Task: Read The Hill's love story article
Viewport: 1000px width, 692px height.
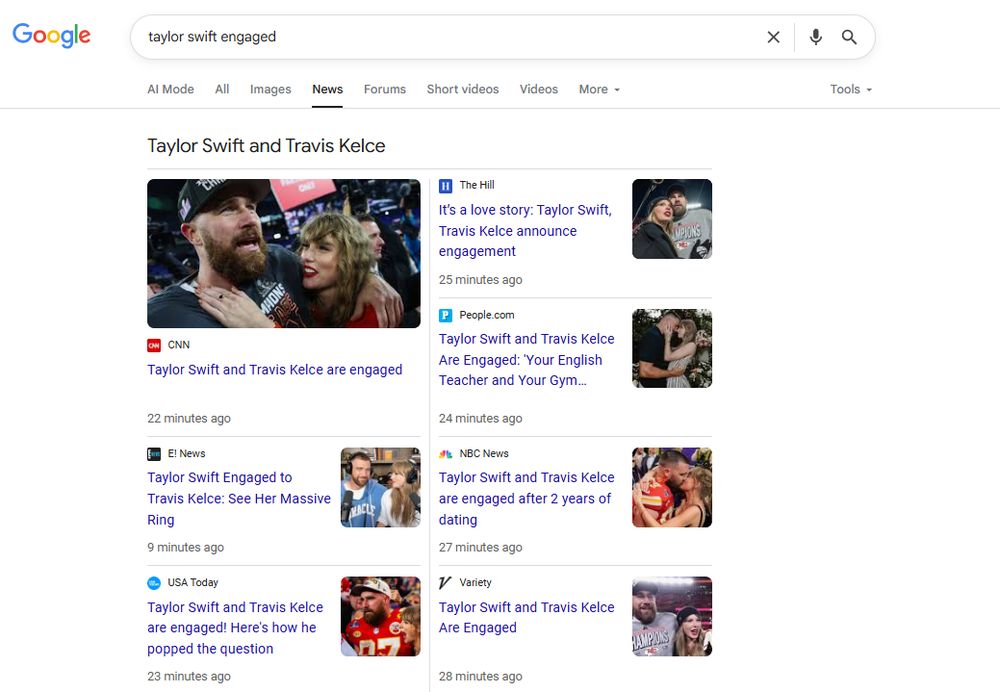Action: tap(525, 231)
